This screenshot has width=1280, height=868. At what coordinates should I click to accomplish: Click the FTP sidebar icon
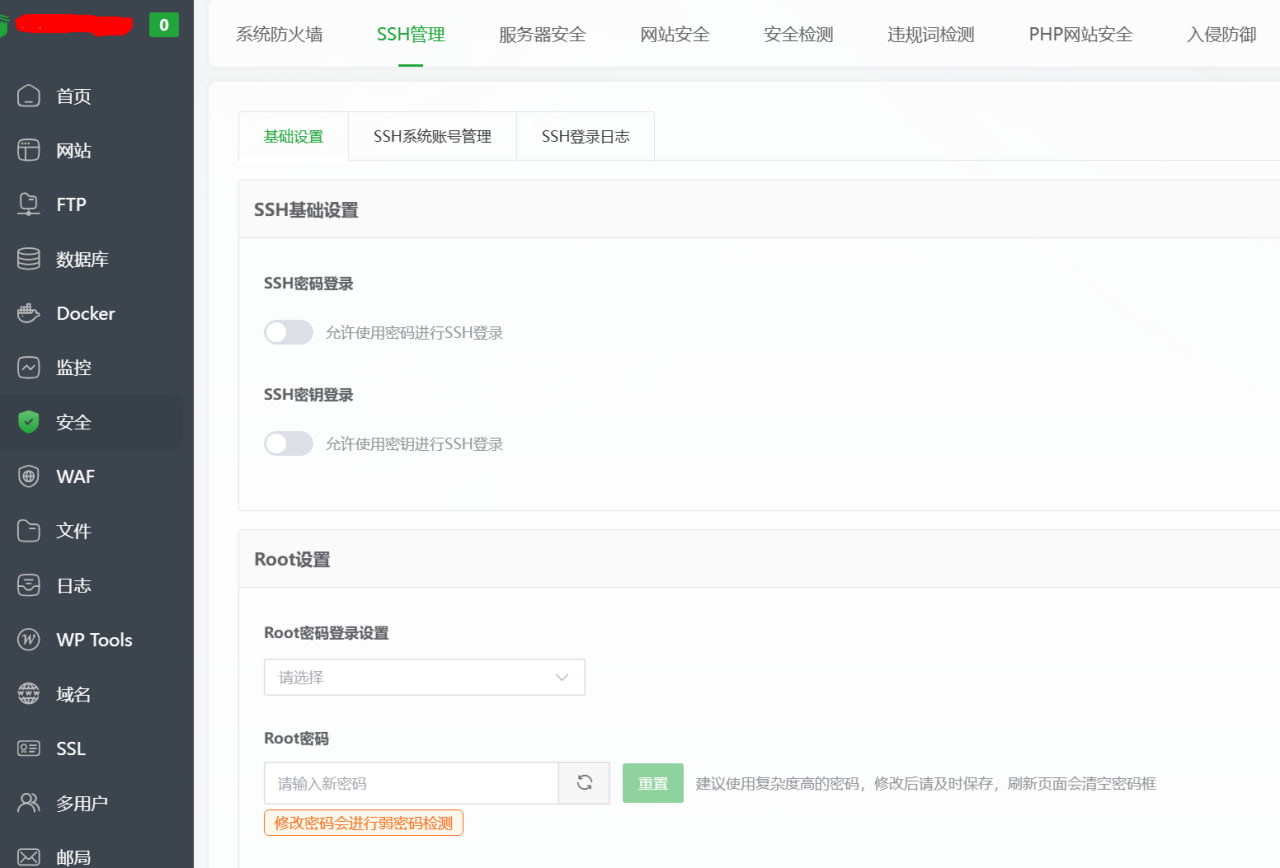click(x=29, y=204)
